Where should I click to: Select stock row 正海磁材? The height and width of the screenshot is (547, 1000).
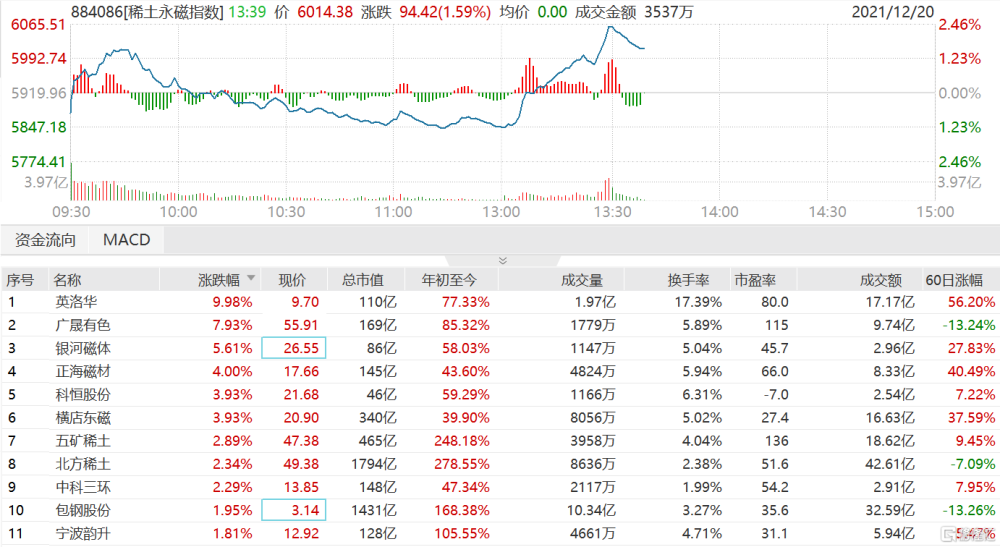(500, 372)
